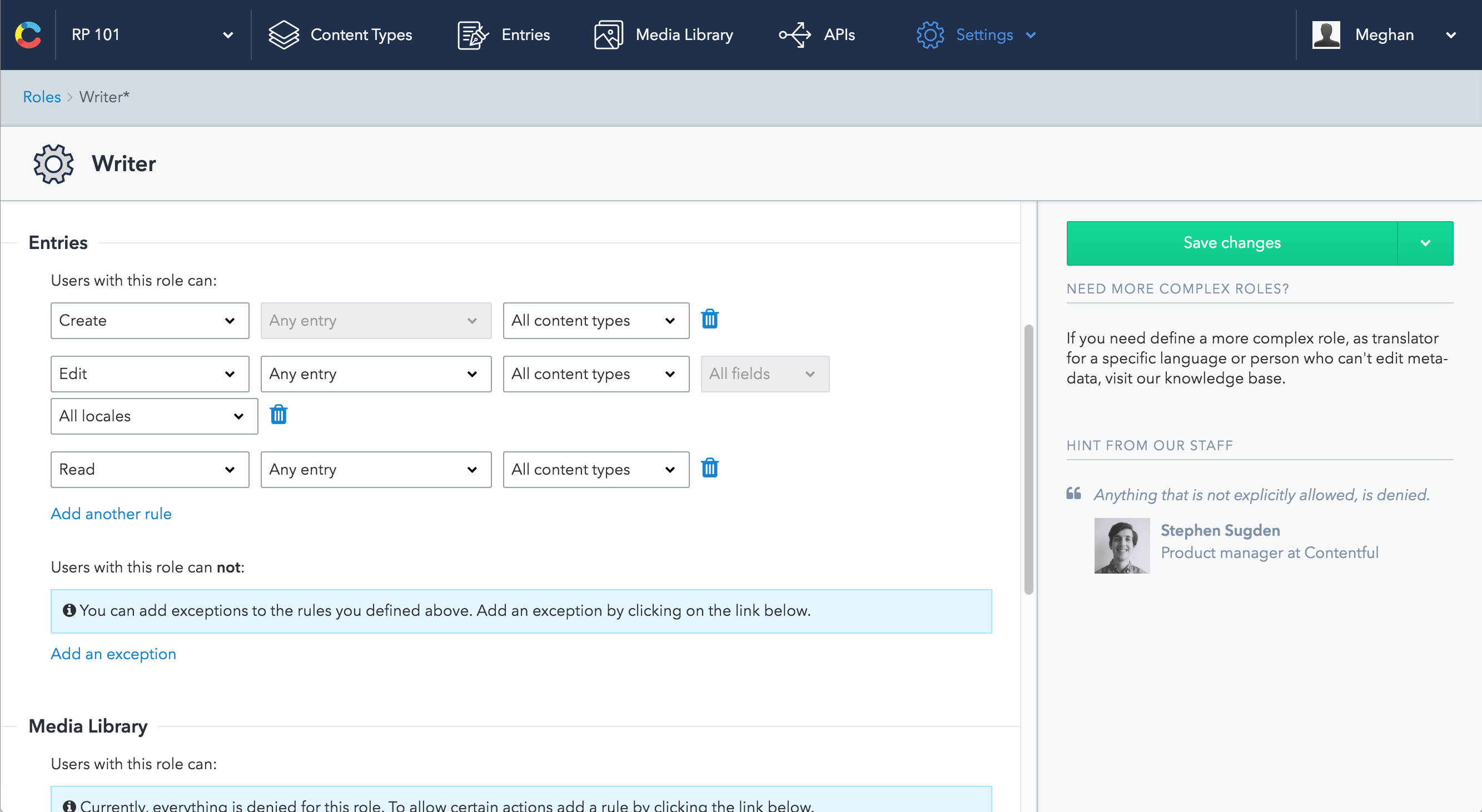
Task: Go to the Entries section
Action: coord(504,34)
